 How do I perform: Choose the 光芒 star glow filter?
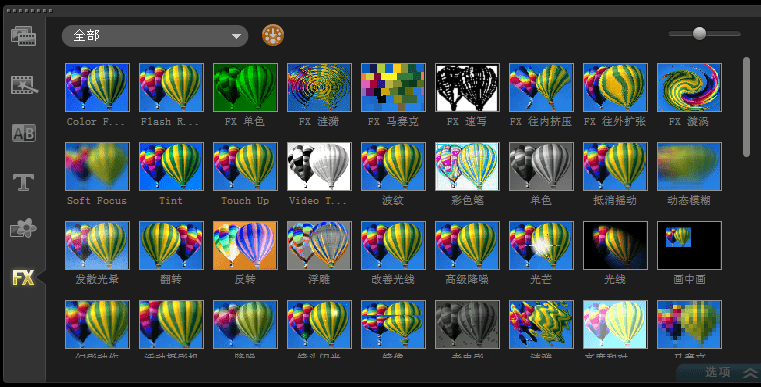[541, 245]
